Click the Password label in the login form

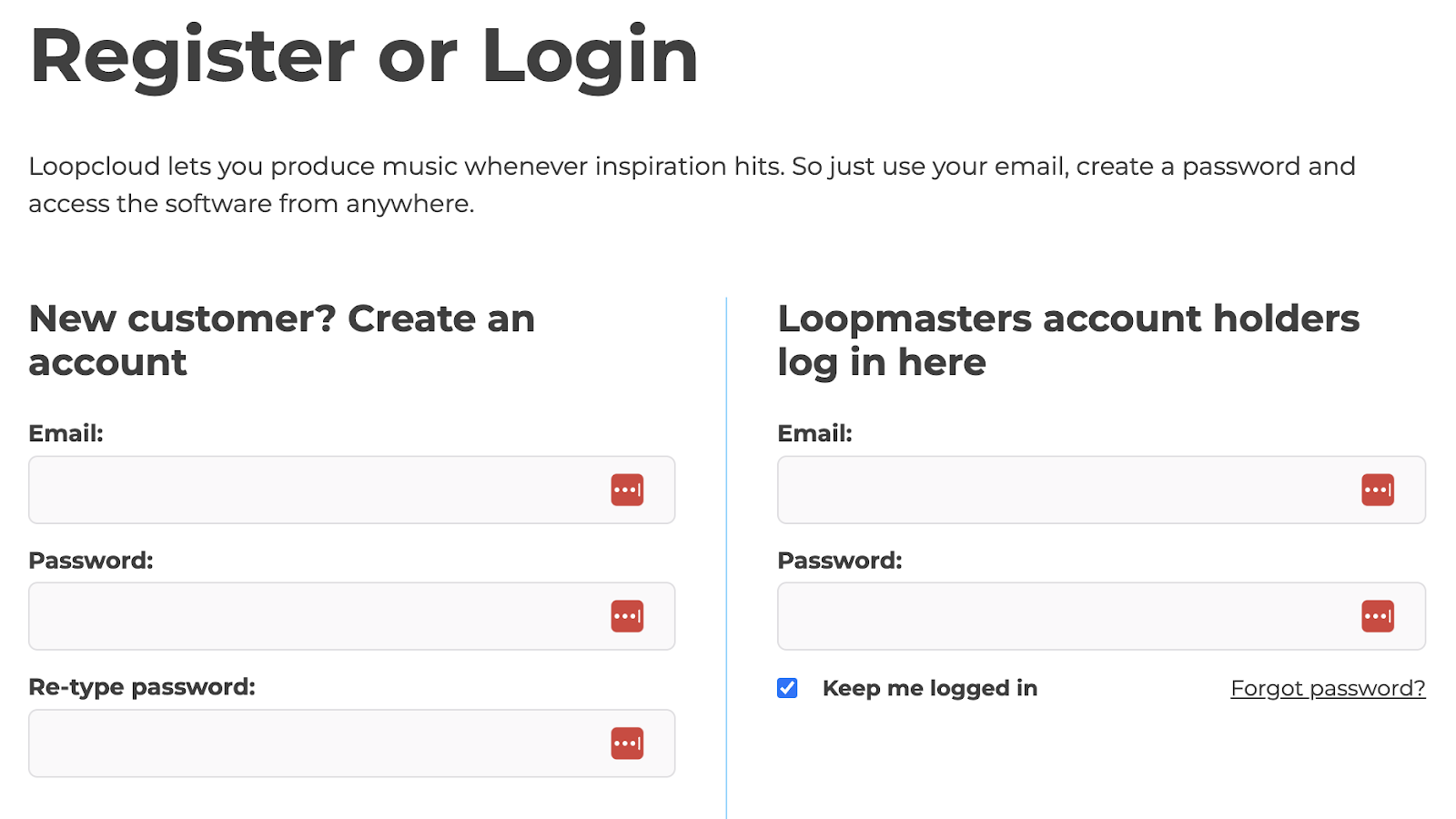[840, 561]
